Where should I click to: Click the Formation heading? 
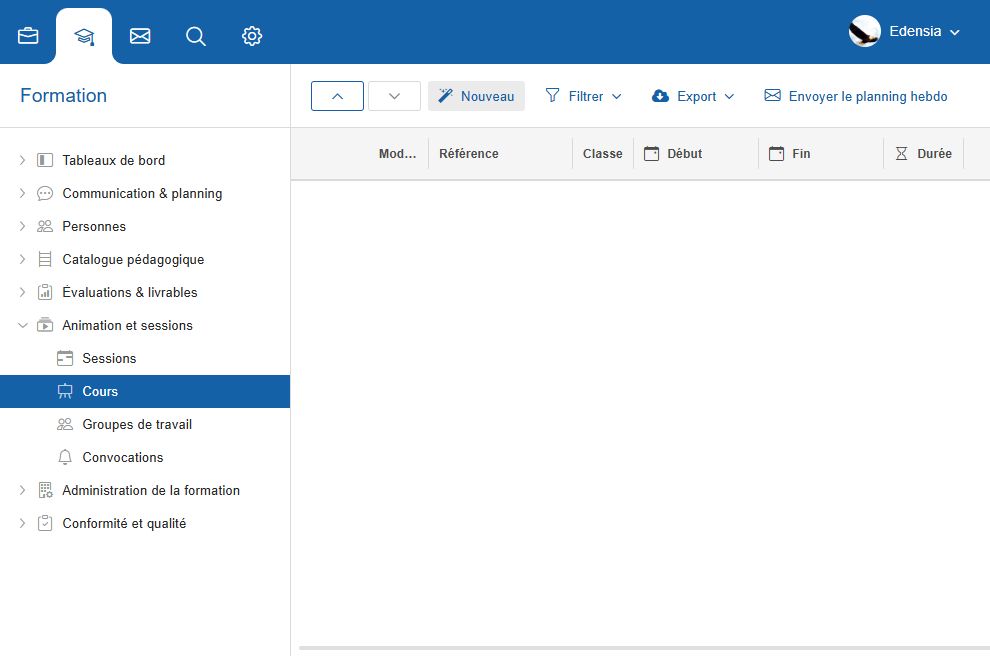pyautogui.click(x=64, y=95)
